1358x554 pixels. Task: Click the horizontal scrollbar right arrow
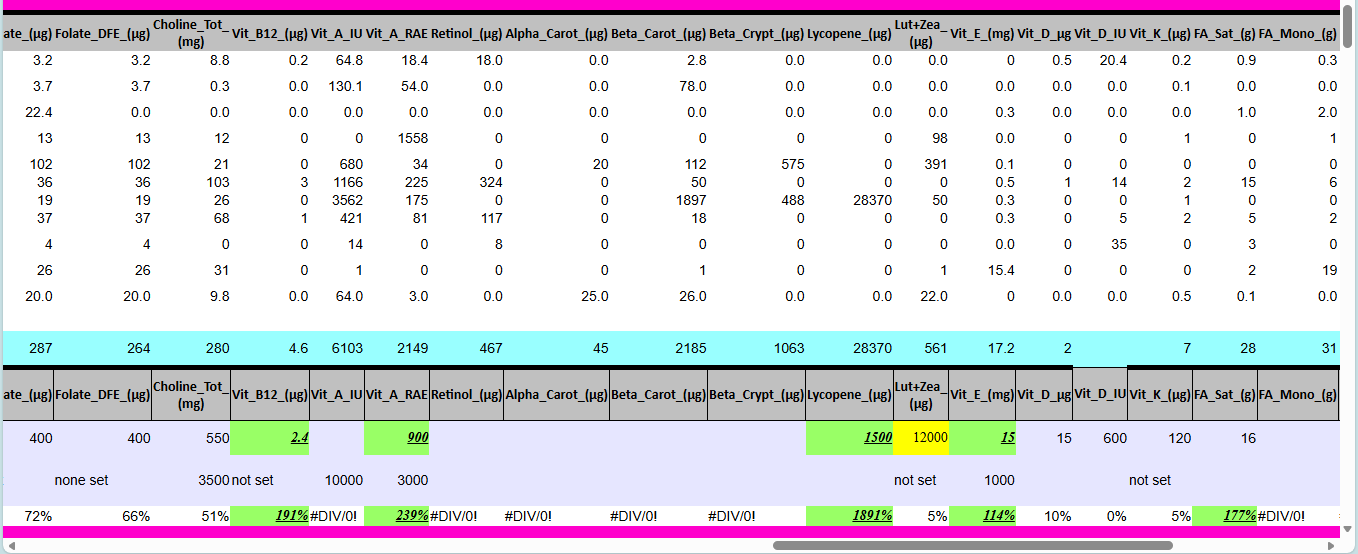pos(1332,546)
